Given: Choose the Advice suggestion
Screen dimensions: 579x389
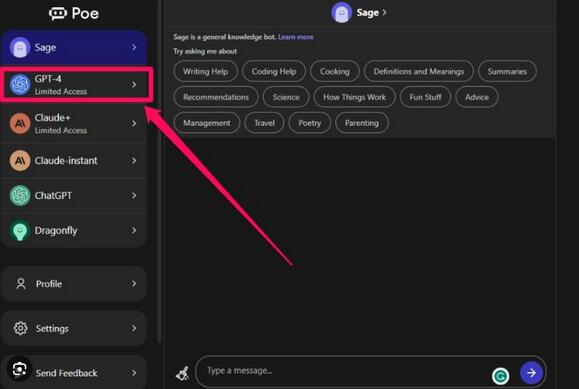Looking at the screenshot, I should click(x=477, y=97).
